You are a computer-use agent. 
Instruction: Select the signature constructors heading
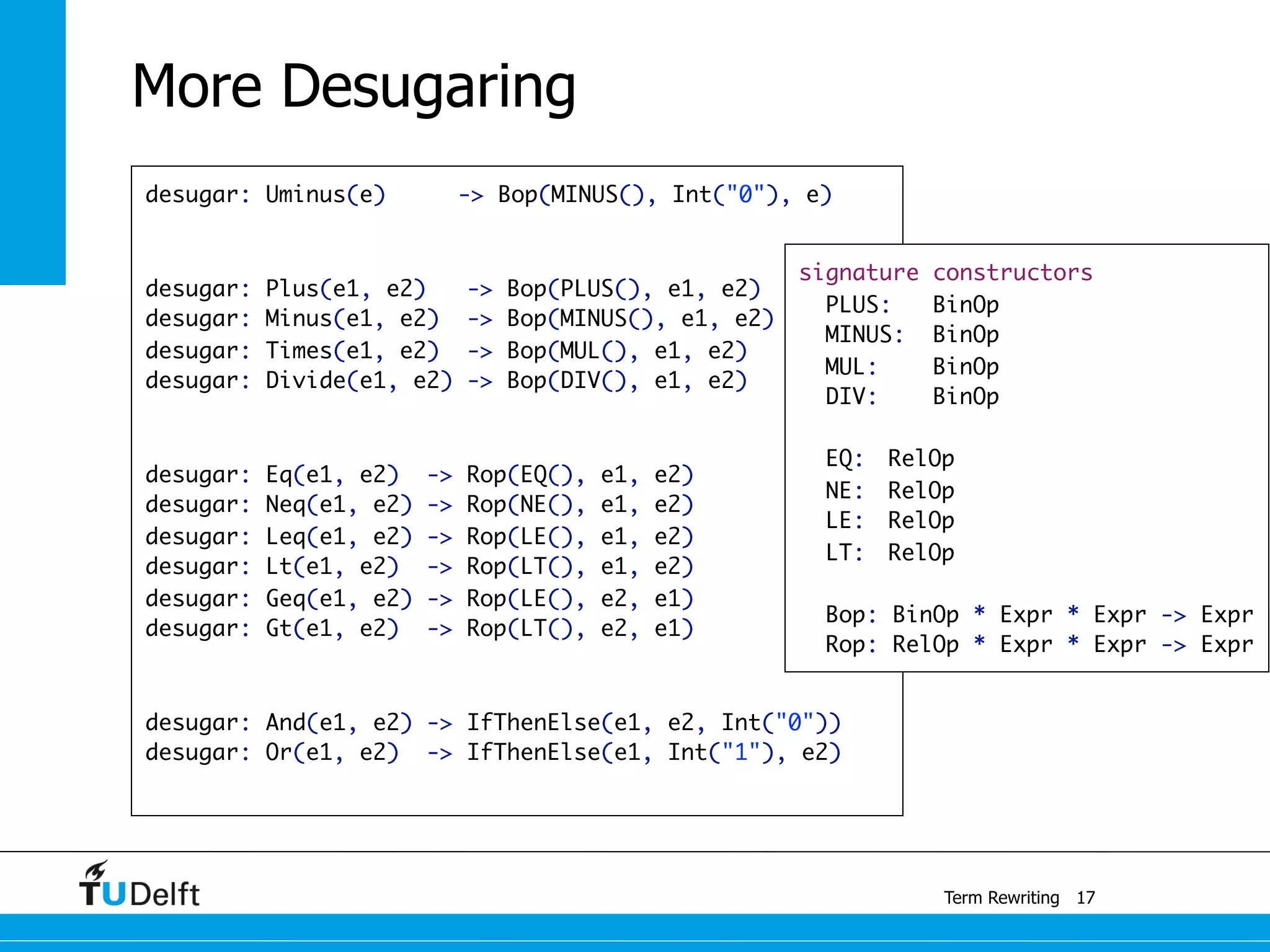[945, 273]
